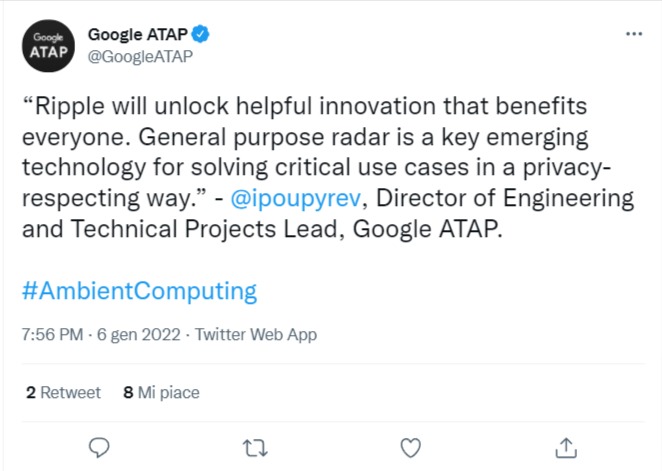Open the #AmbientComputing hashtag
Image resolution: width=662 pixels, height=471 pixels.
[139, 291]
